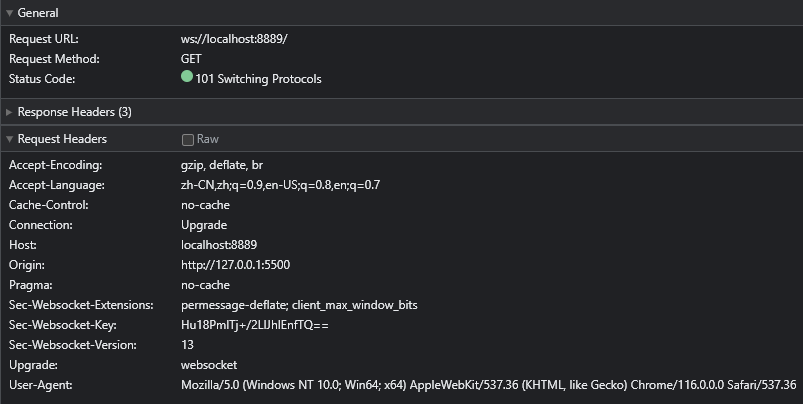Click the ws://localhost:8889/ request URL value

(x=234, y=39)
